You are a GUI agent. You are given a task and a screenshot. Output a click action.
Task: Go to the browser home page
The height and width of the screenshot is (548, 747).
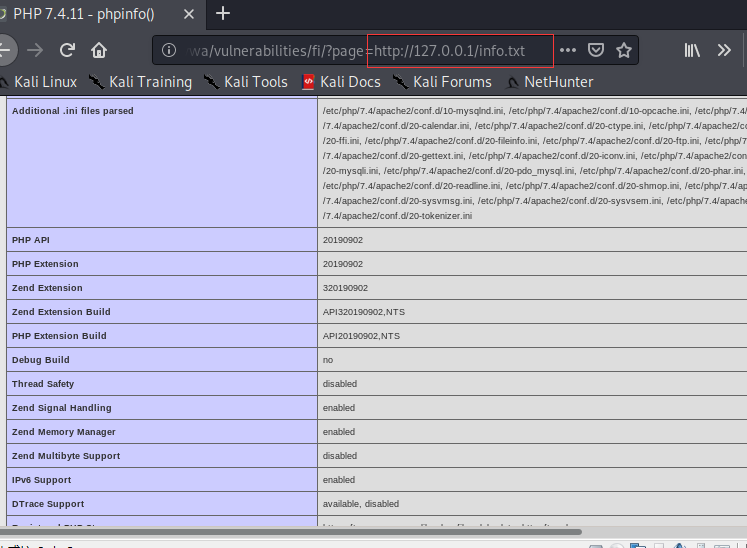pos(99,50)
